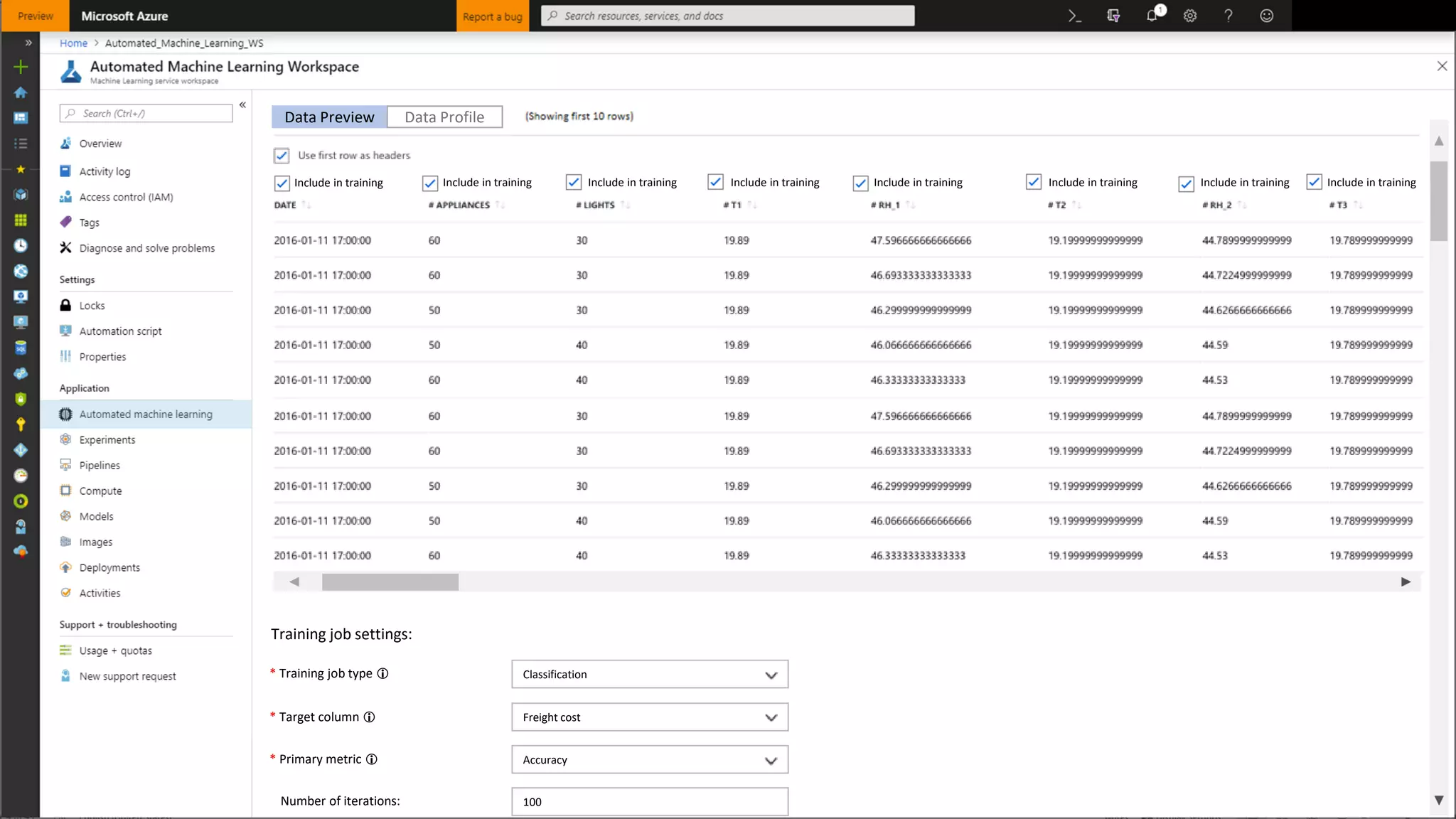1456x819 pixels.
Task: Click the Activity log icon
Action: pyautogui.click(x=65, y=171)
